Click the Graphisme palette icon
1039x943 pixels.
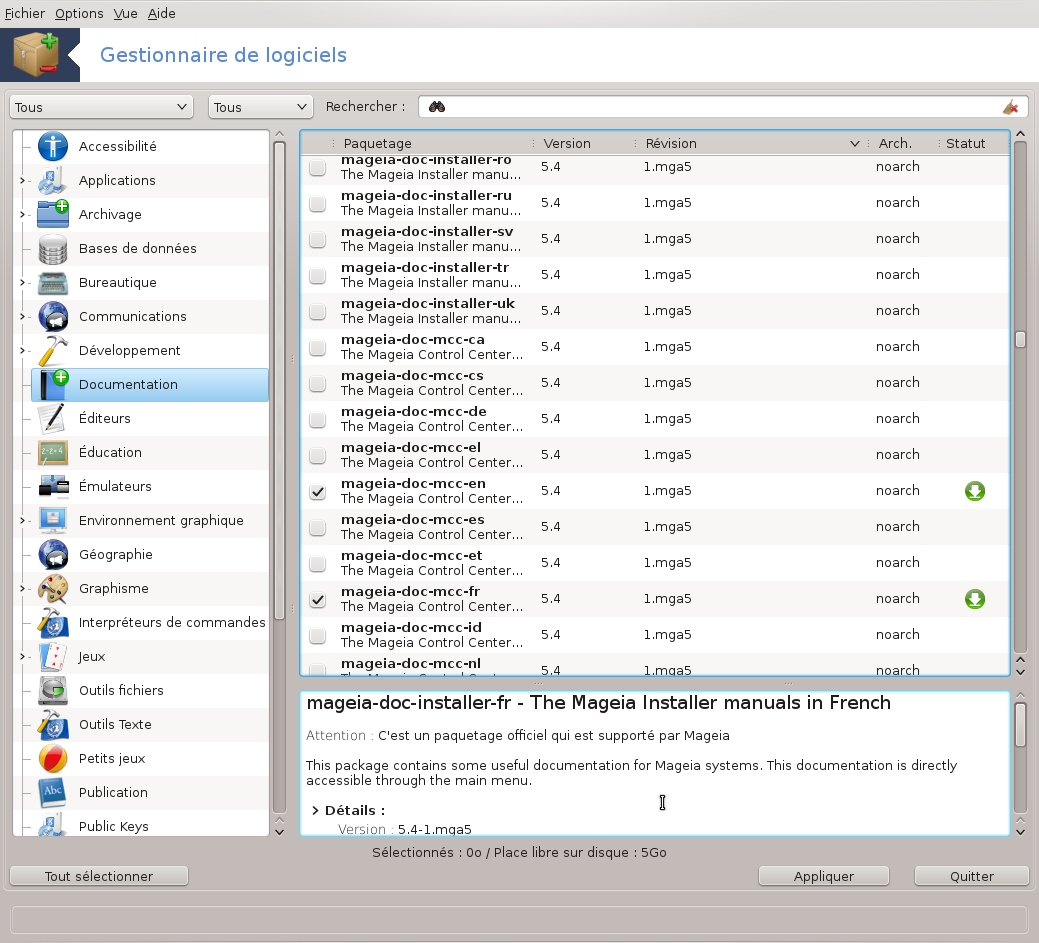click(53, 588)
